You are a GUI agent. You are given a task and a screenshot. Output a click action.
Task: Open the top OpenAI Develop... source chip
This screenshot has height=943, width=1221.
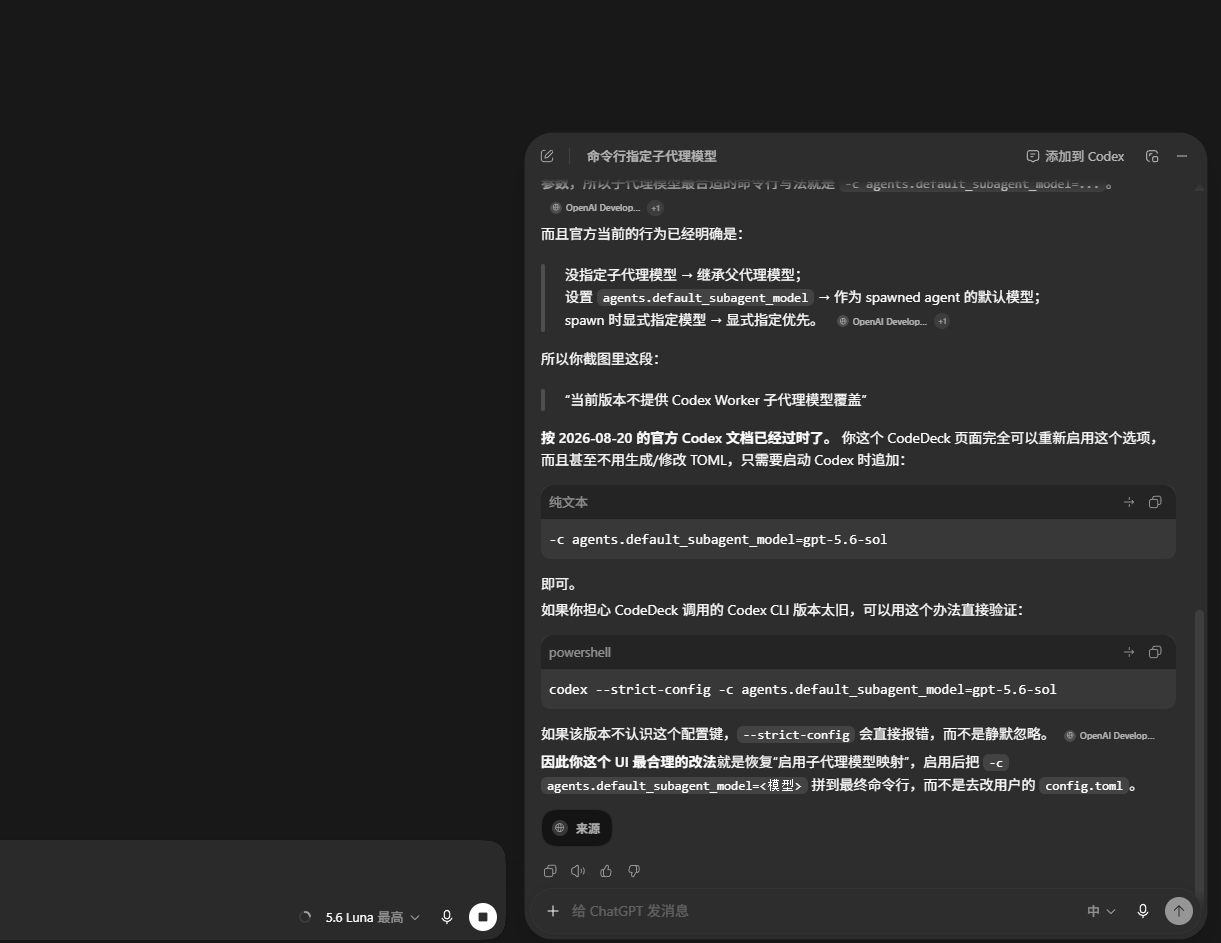[x=594, y=208]
